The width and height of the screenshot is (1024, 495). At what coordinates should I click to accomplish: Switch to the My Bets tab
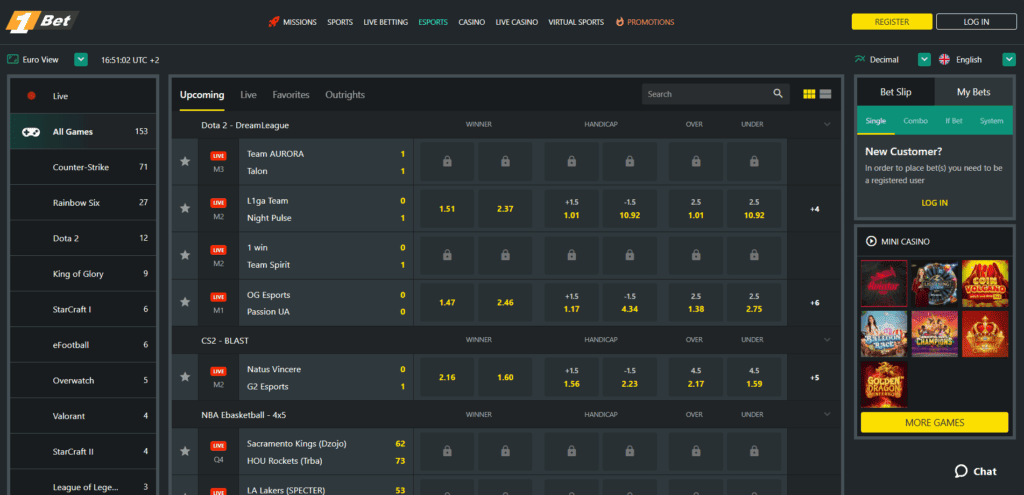coord(973,92)
